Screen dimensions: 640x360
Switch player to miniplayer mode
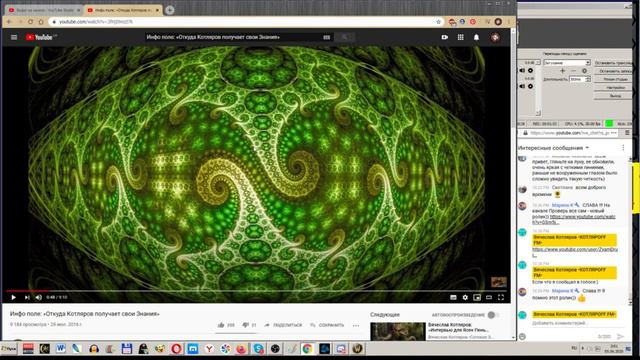pos(477,298)
